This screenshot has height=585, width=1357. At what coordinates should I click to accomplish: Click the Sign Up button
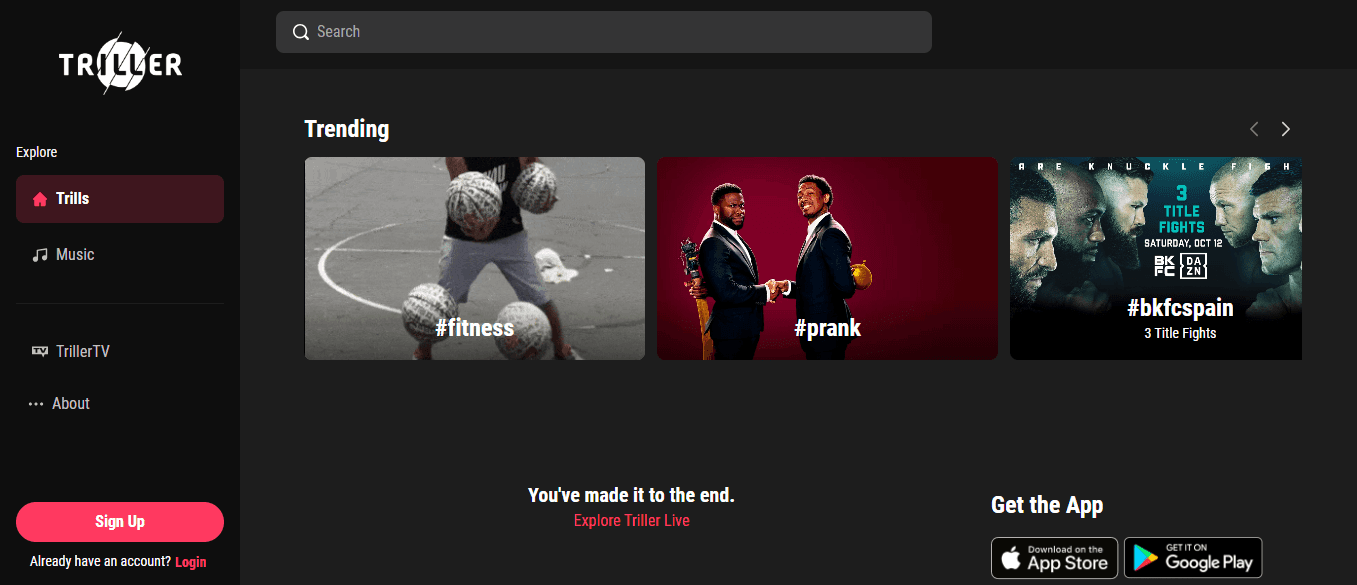(120, 522)
